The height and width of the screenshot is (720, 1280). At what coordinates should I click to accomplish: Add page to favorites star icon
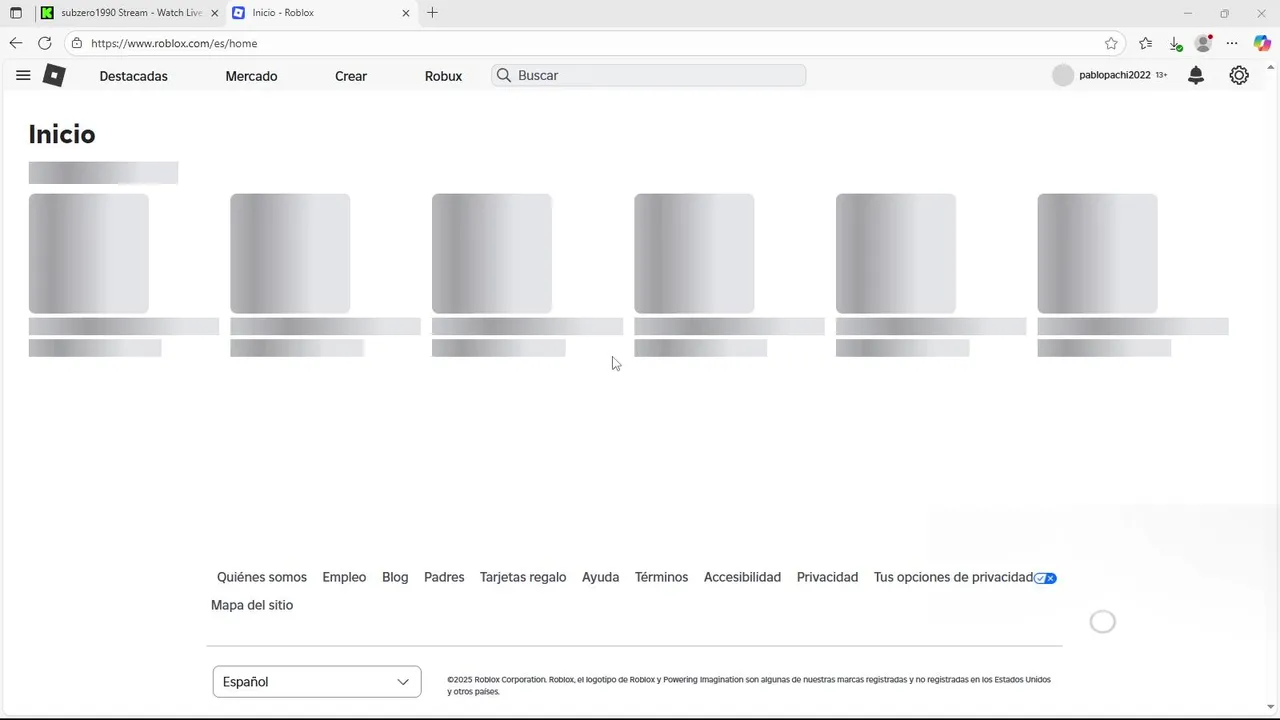point(1111,43)
